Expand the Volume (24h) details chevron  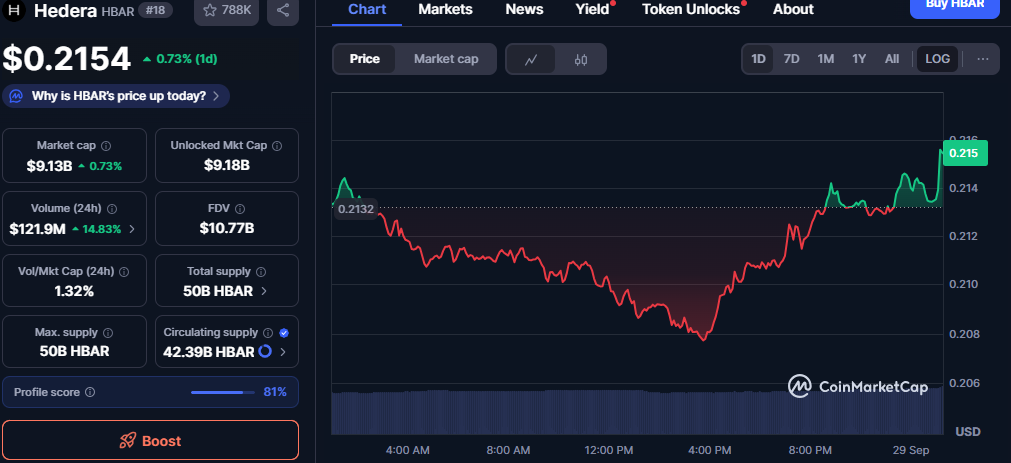(x=133, y=229)
